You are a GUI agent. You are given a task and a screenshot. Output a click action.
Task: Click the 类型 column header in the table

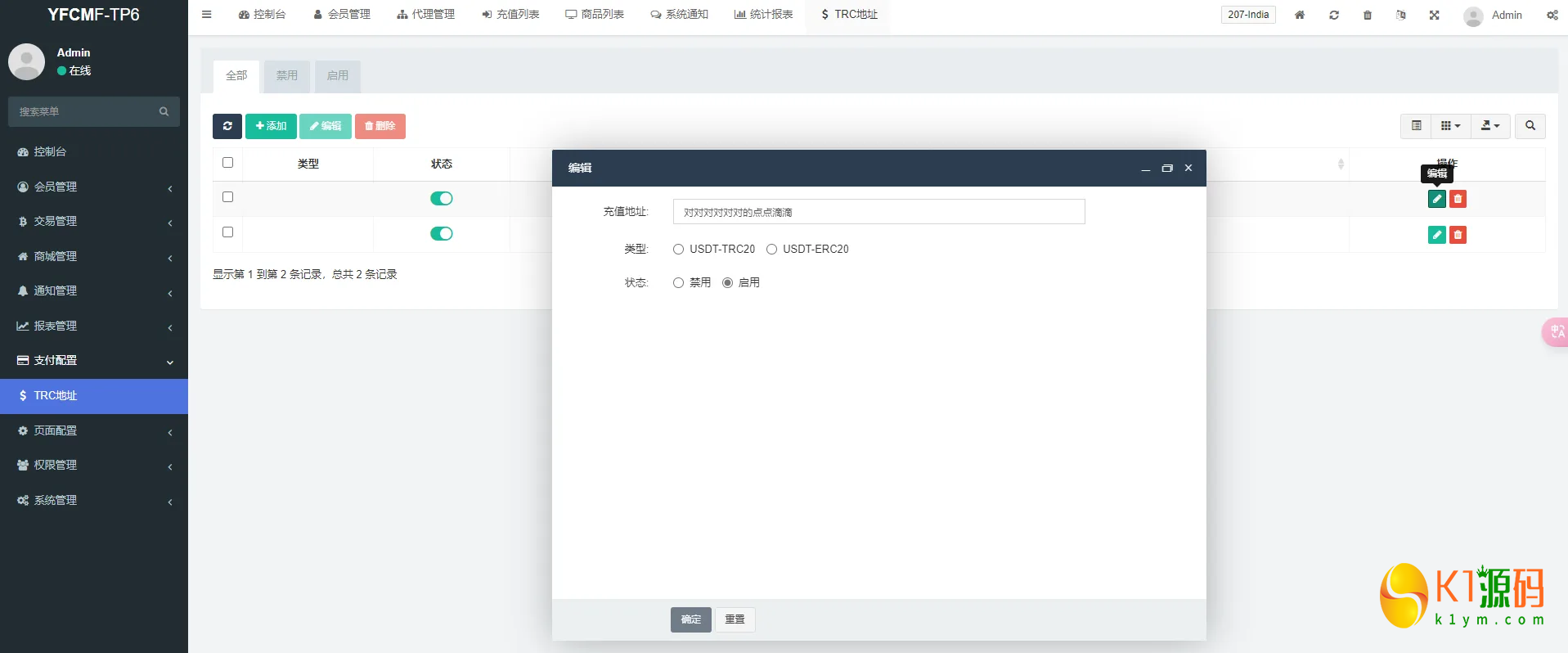308,164
